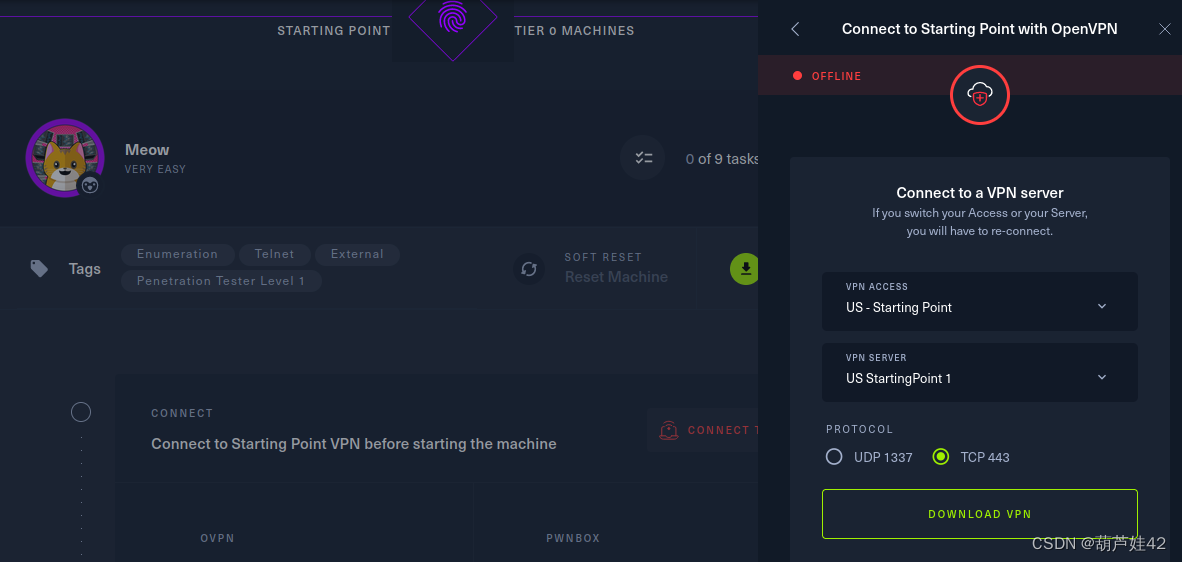Open the VPN Server dropdown

(979, 372)
